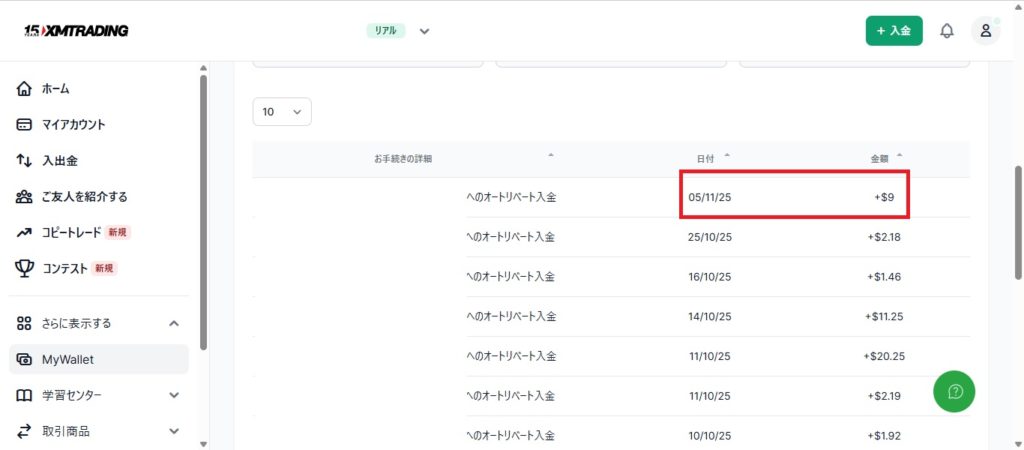Viewport: 1024px width, 450px height.
Task: Expand the 学習センター menu
Action: [x=174, y=395]
